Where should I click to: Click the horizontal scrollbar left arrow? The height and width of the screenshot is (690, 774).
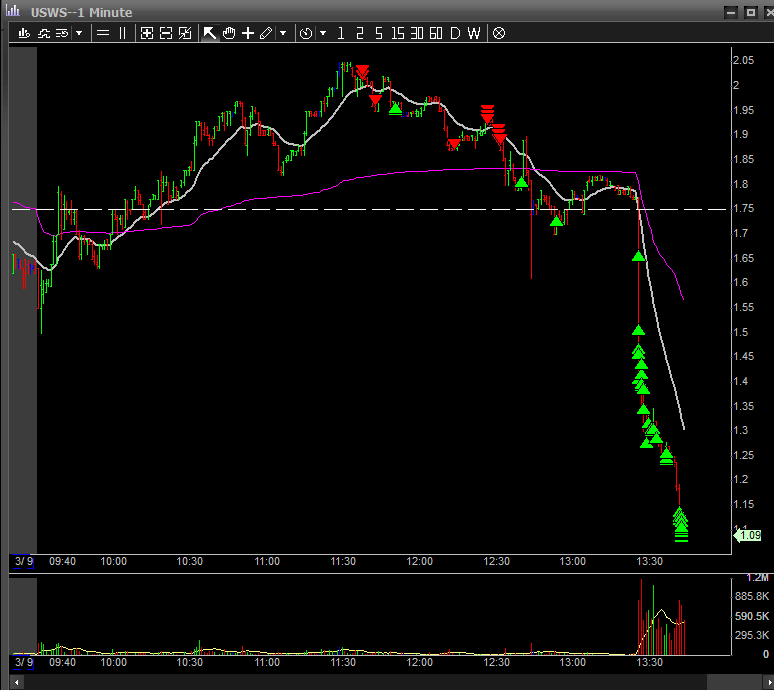click(x=16, y=683)
